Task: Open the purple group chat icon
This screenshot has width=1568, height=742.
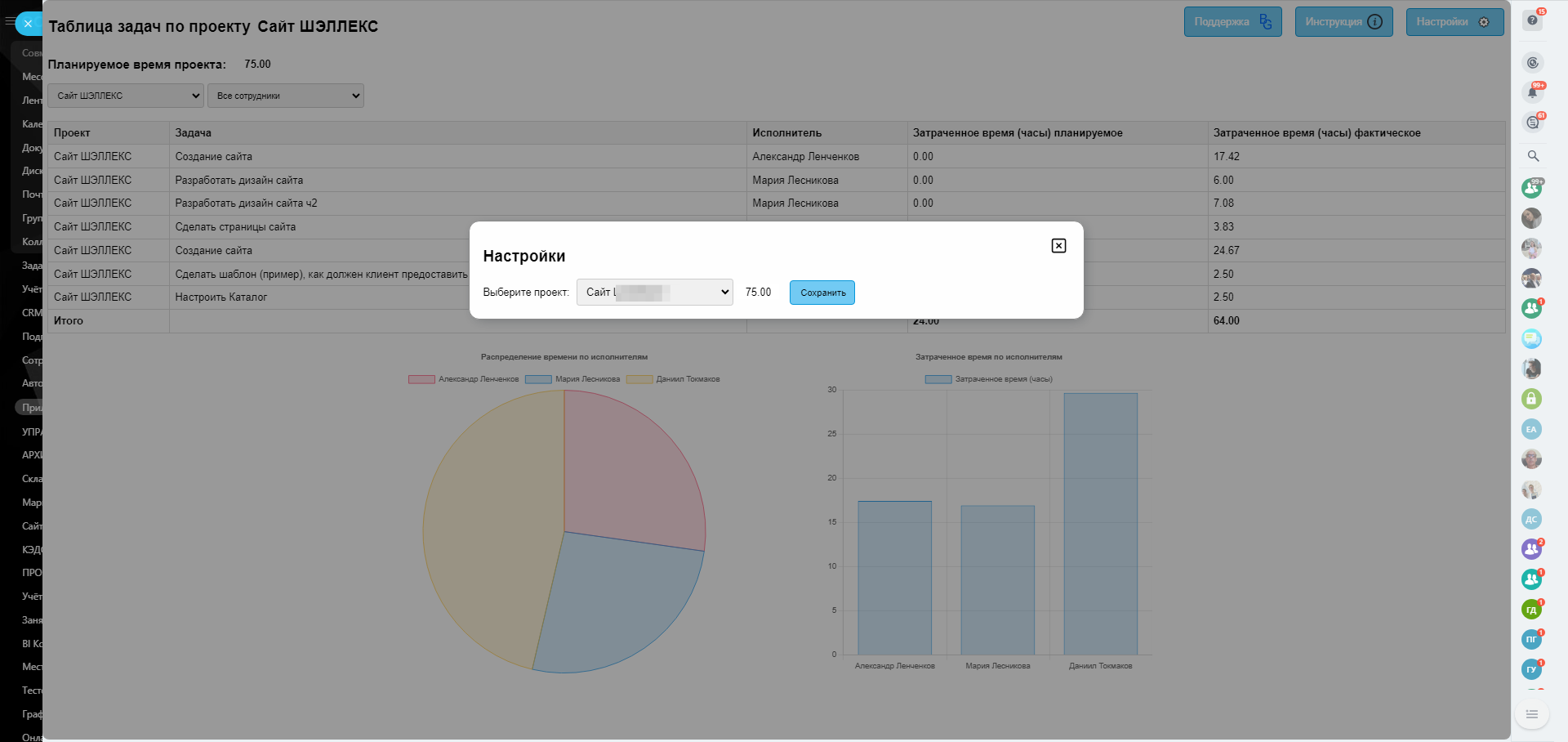Action: pyautogui.click(x=1531, y=549)
